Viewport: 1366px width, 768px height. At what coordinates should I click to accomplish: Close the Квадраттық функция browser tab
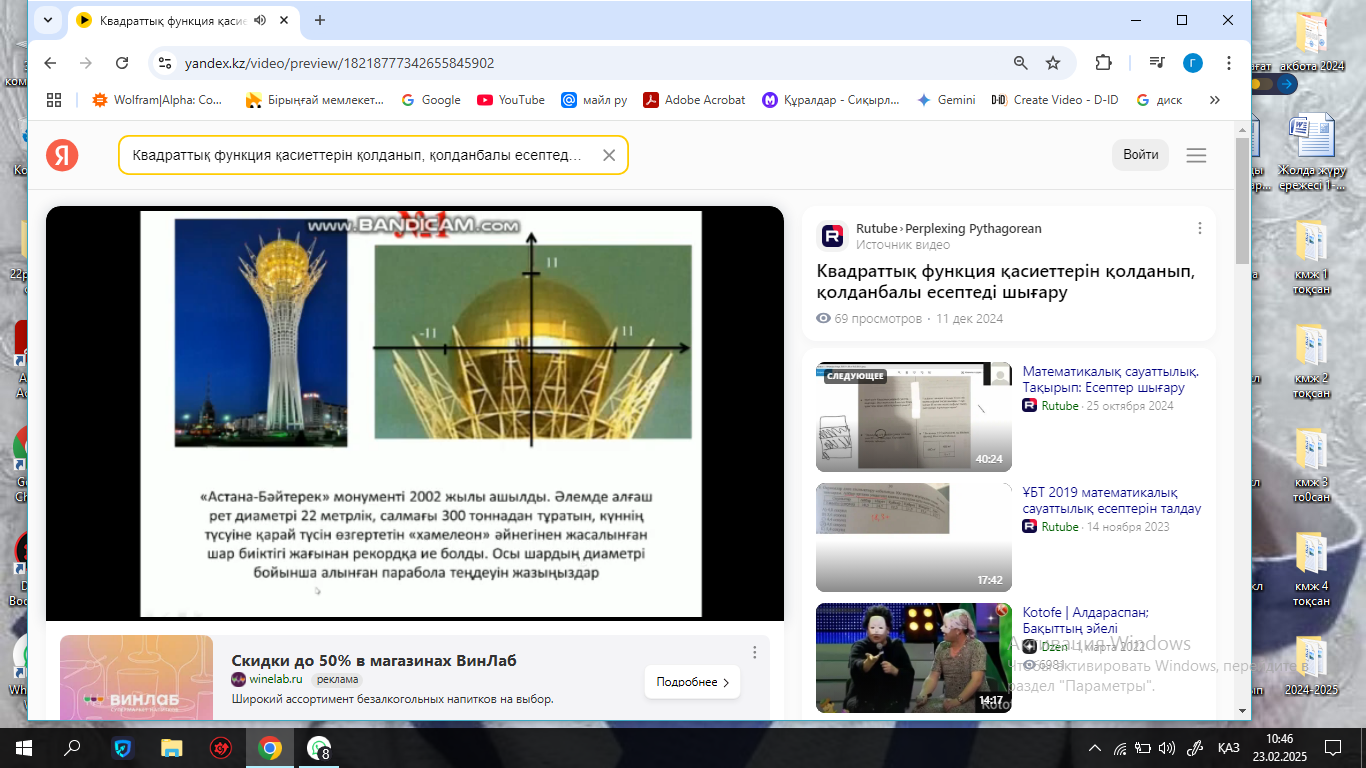pos(285,20)
